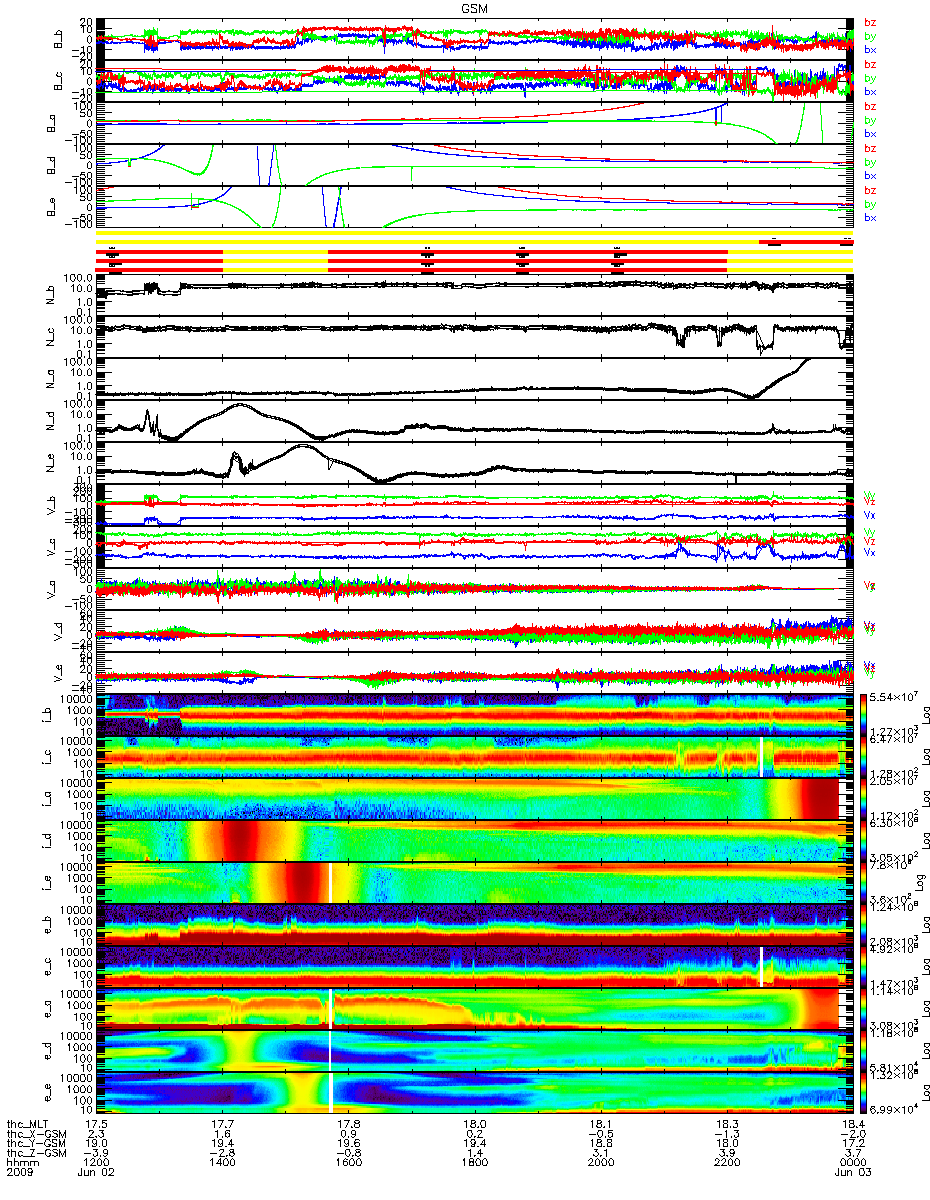Select the bx legend beside B_a panel

point(870,133)
